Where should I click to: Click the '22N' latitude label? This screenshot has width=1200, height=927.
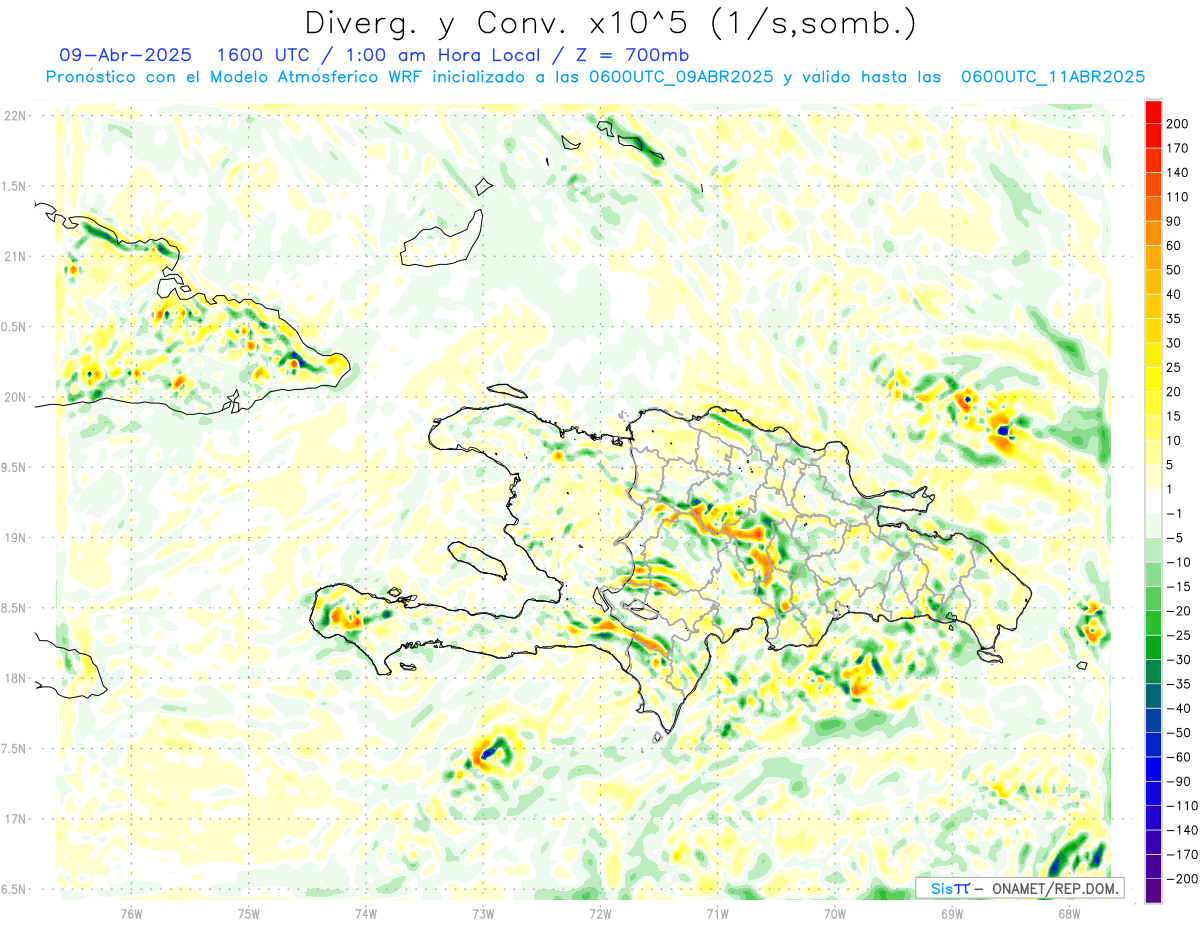click(14, 116)
